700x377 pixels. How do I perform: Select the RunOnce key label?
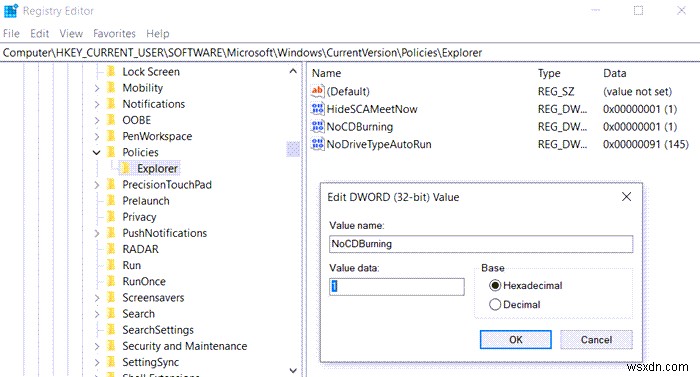(x=144, y=281)
